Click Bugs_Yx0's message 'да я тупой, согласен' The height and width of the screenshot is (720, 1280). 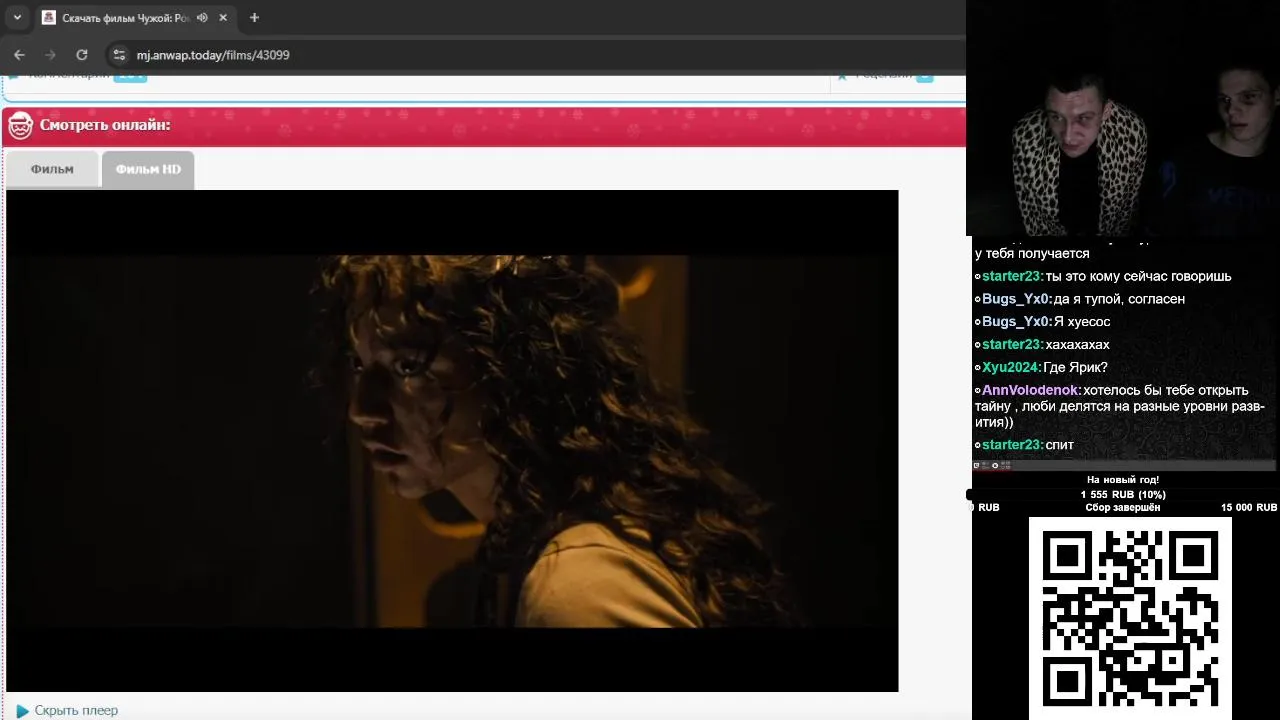click(x=1119, y=299)
